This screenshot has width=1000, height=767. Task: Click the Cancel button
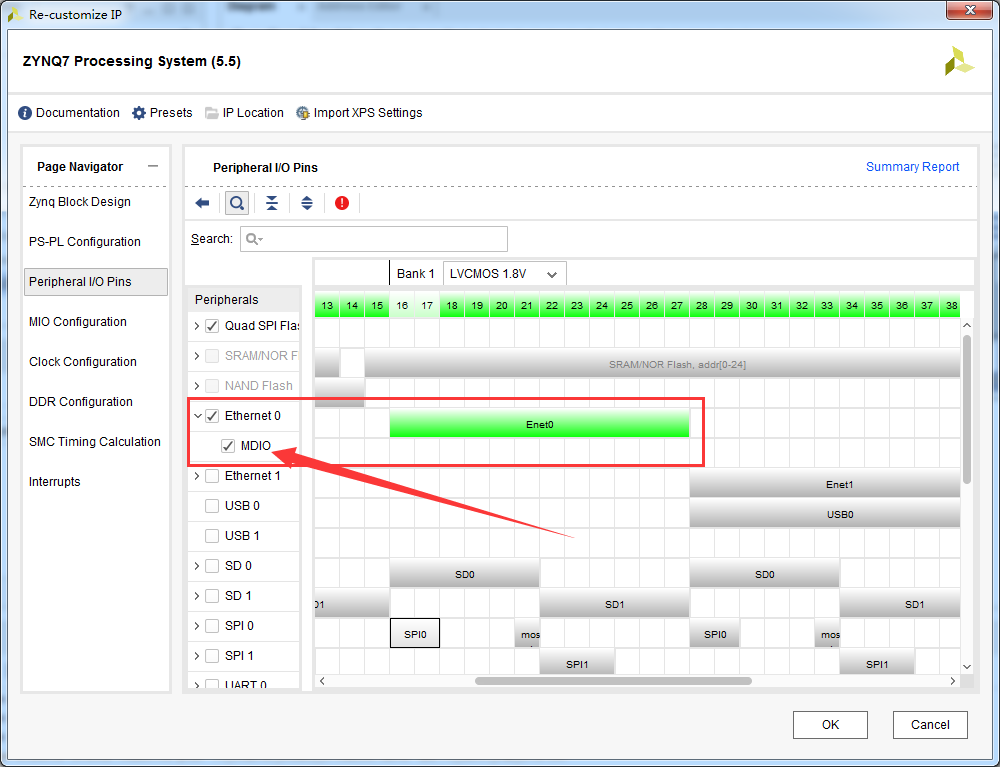click(x=930, y=725)
